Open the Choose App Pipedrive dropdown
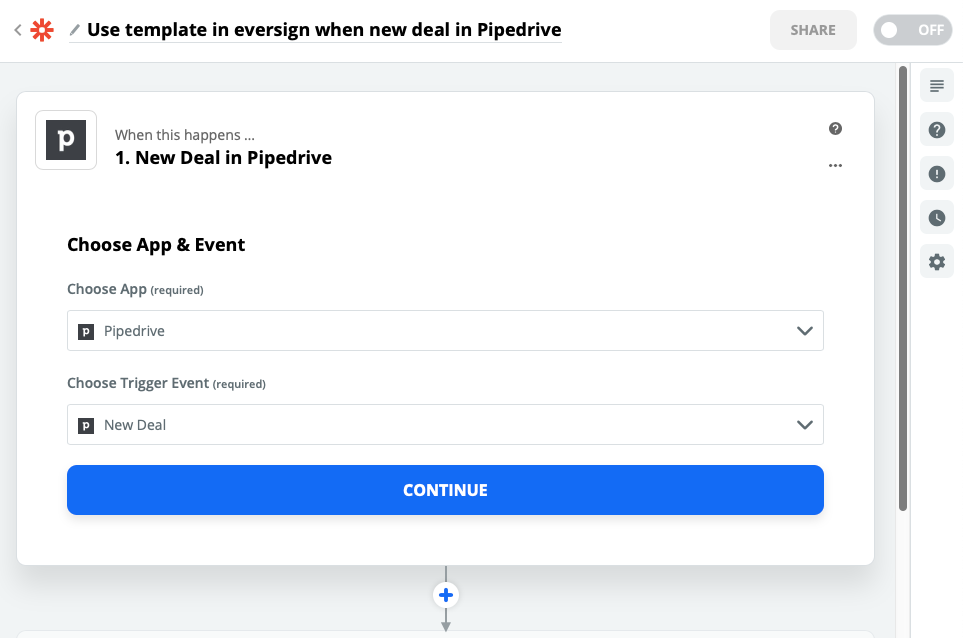Viewport: 963px width, 638px height. click(x=445, y=330)
